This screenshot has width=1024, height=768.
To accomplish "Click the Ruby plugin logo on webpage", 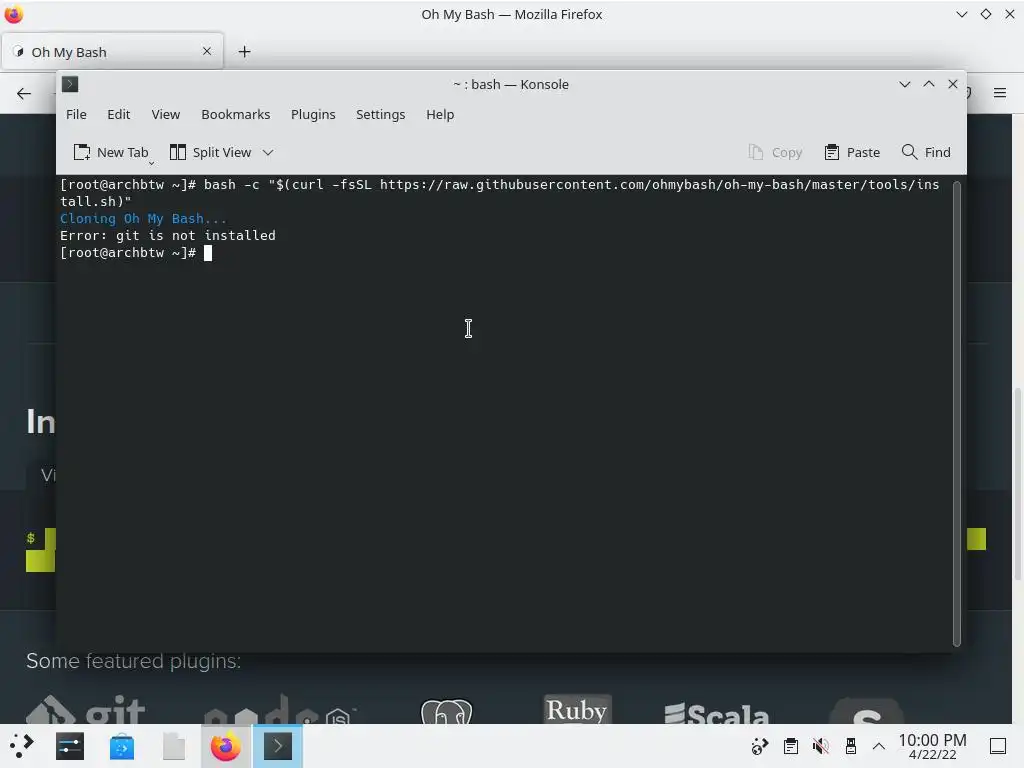I will (x=578, y=709).
